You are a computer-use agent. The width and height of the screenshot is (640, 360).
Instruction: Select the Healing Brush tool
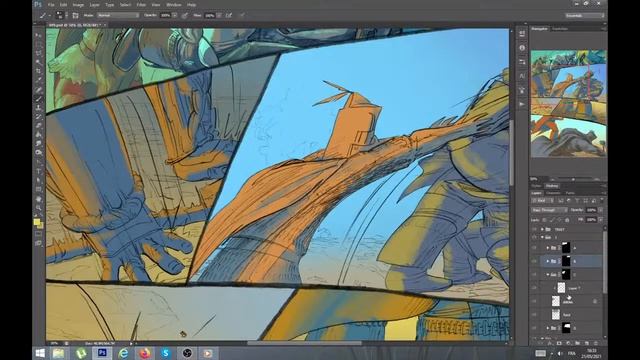(39, 89)
